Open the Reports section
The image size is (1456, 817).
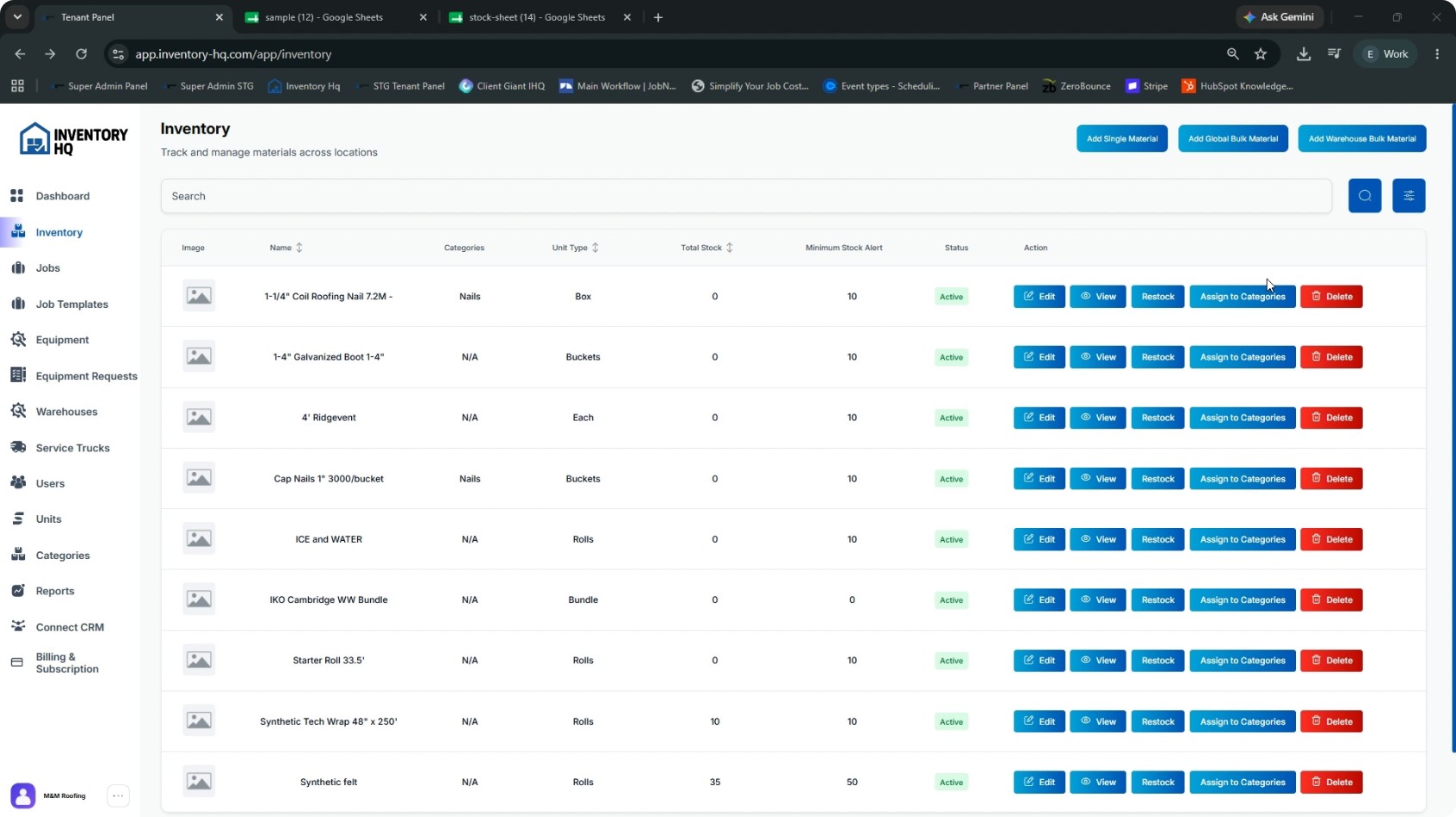pos(55,591)
